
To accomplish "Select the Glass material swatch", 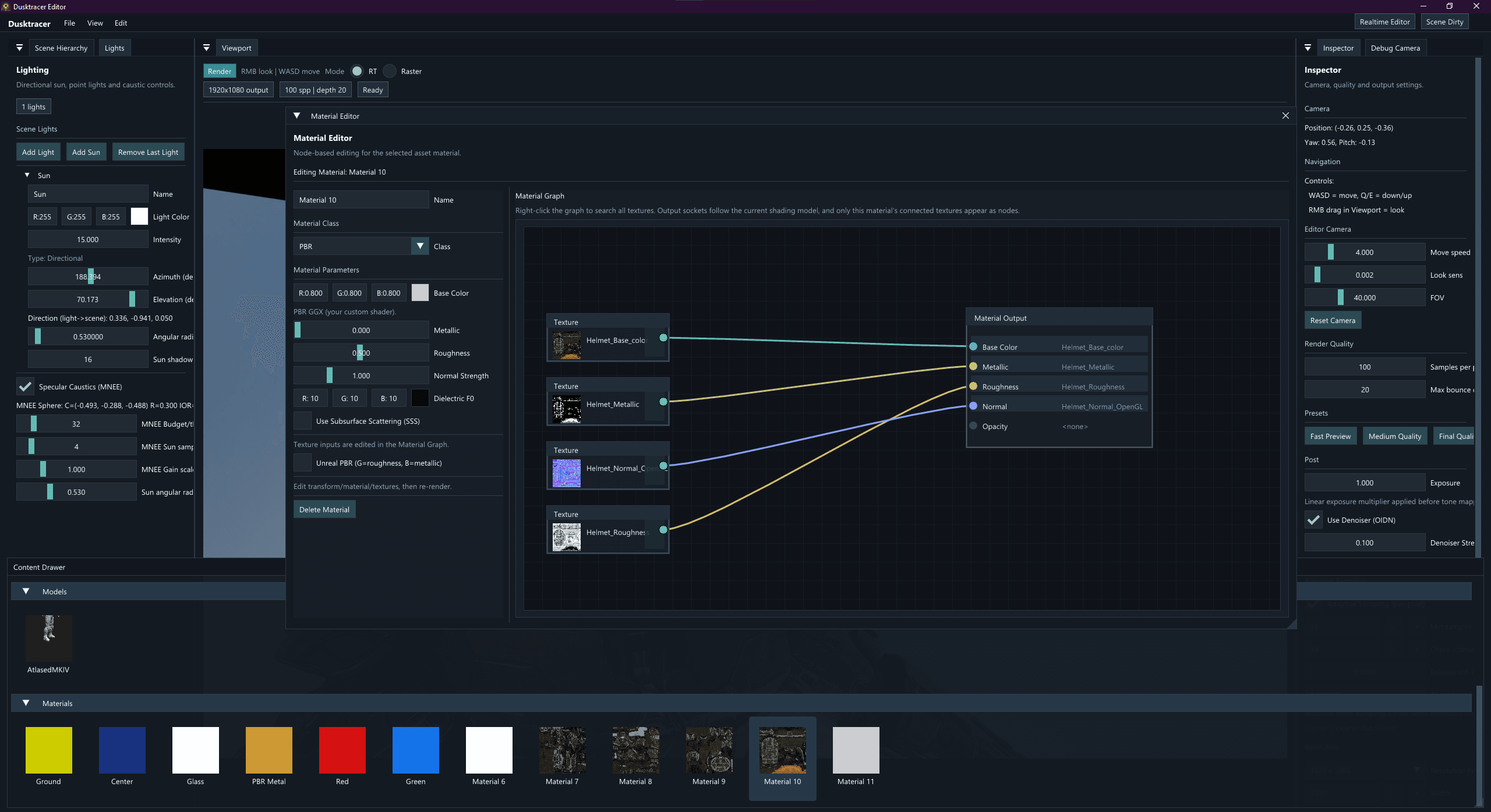I will [196, 750].
